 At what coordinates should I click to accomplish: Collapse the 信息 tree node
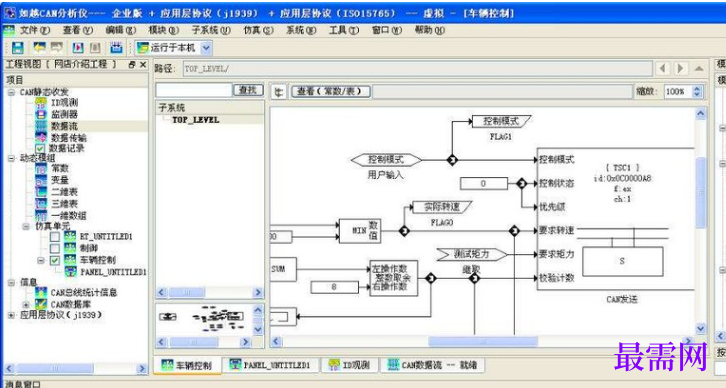pyautogui.click(x=11, y=282)
